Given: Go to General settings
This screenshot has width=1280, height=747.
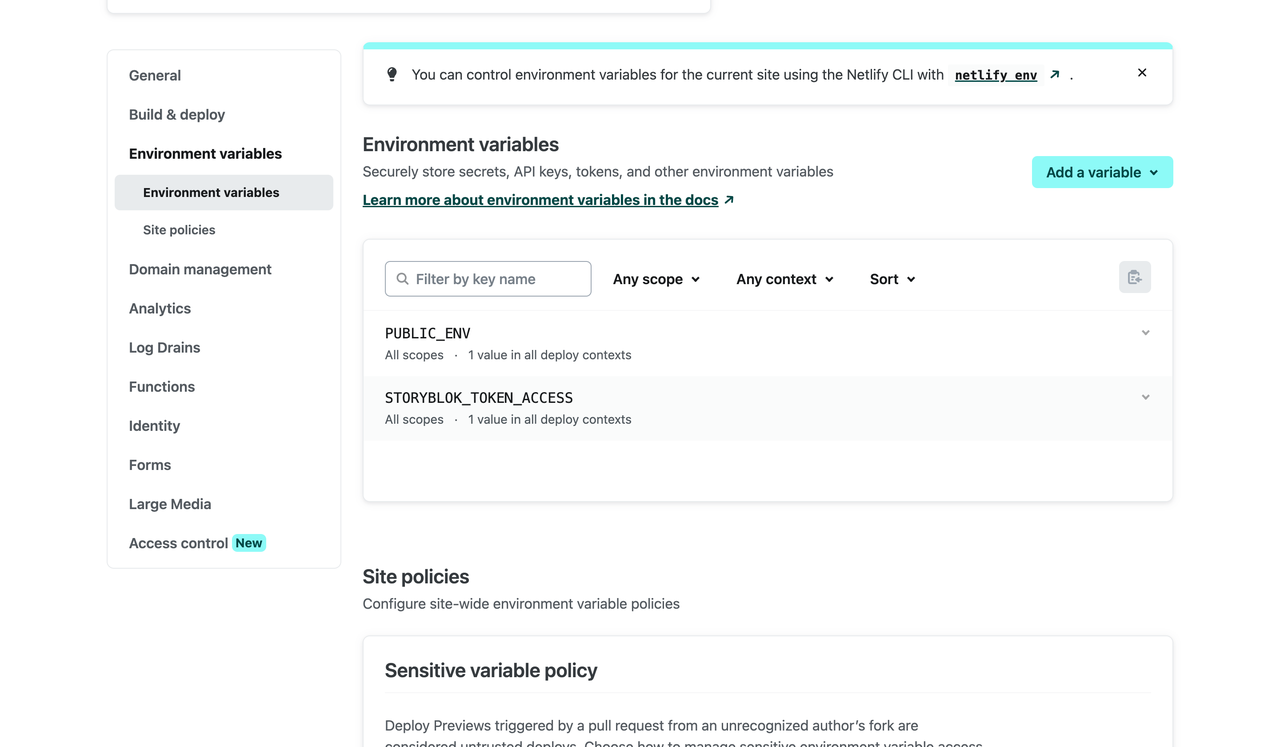Looking at the screenshot, I should (155, 75).
